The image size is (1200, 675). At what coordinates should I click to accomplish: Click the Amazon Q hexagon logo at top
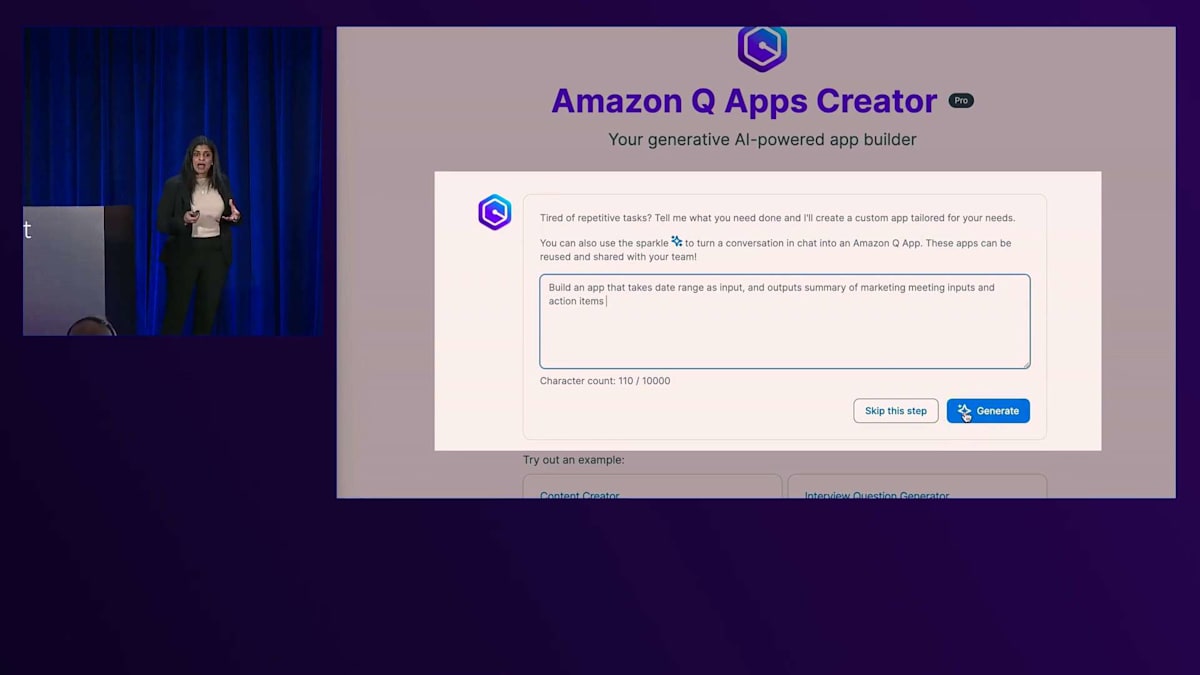(x=762, y=47)
